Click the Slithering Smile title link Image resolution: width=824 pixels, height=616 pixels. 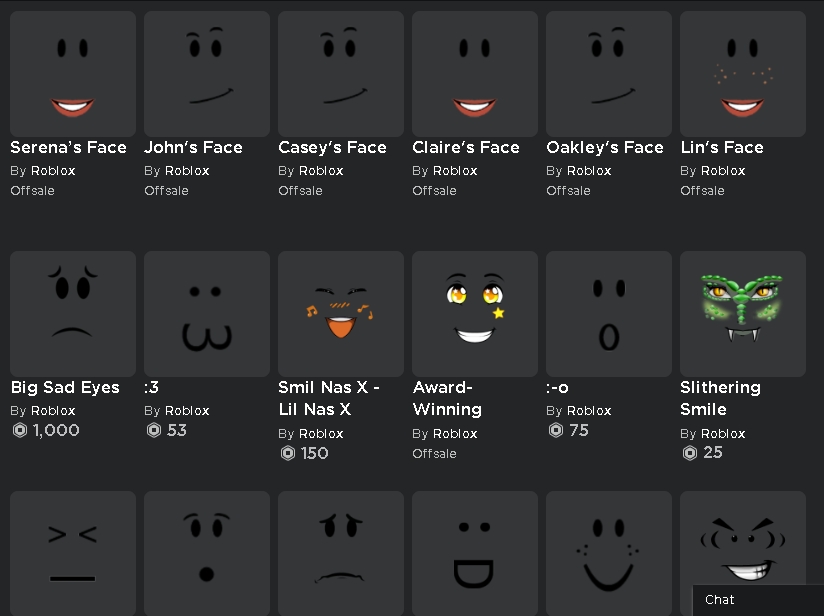point(720,398)
